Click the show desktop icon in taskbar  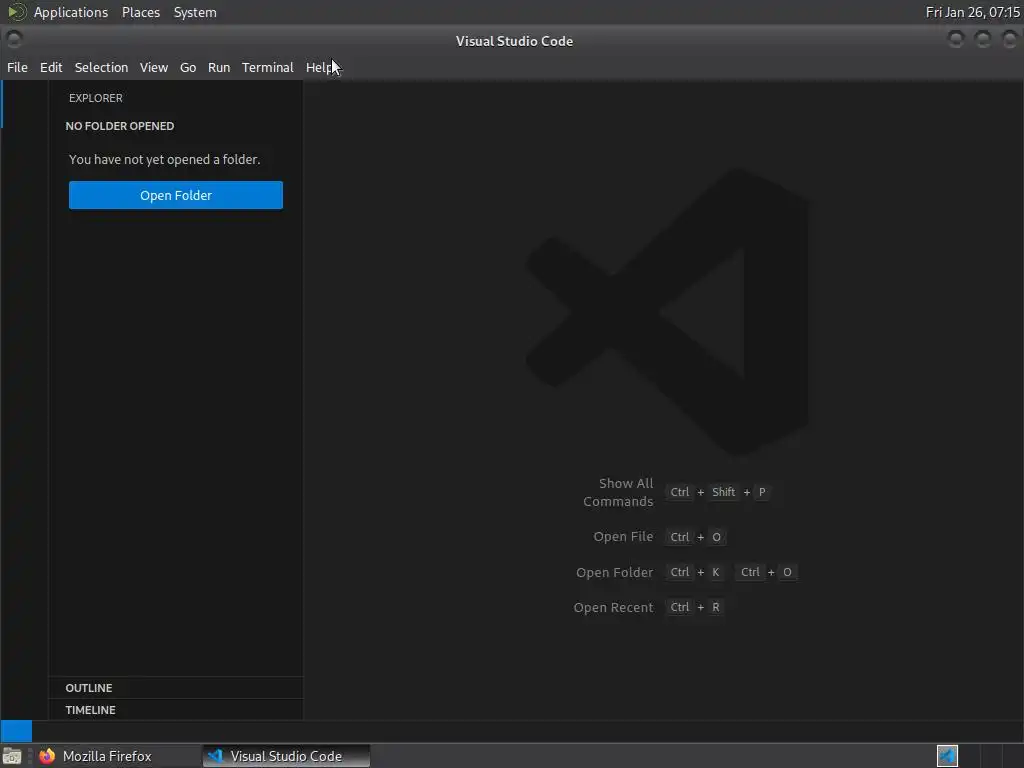pos(12,756)
